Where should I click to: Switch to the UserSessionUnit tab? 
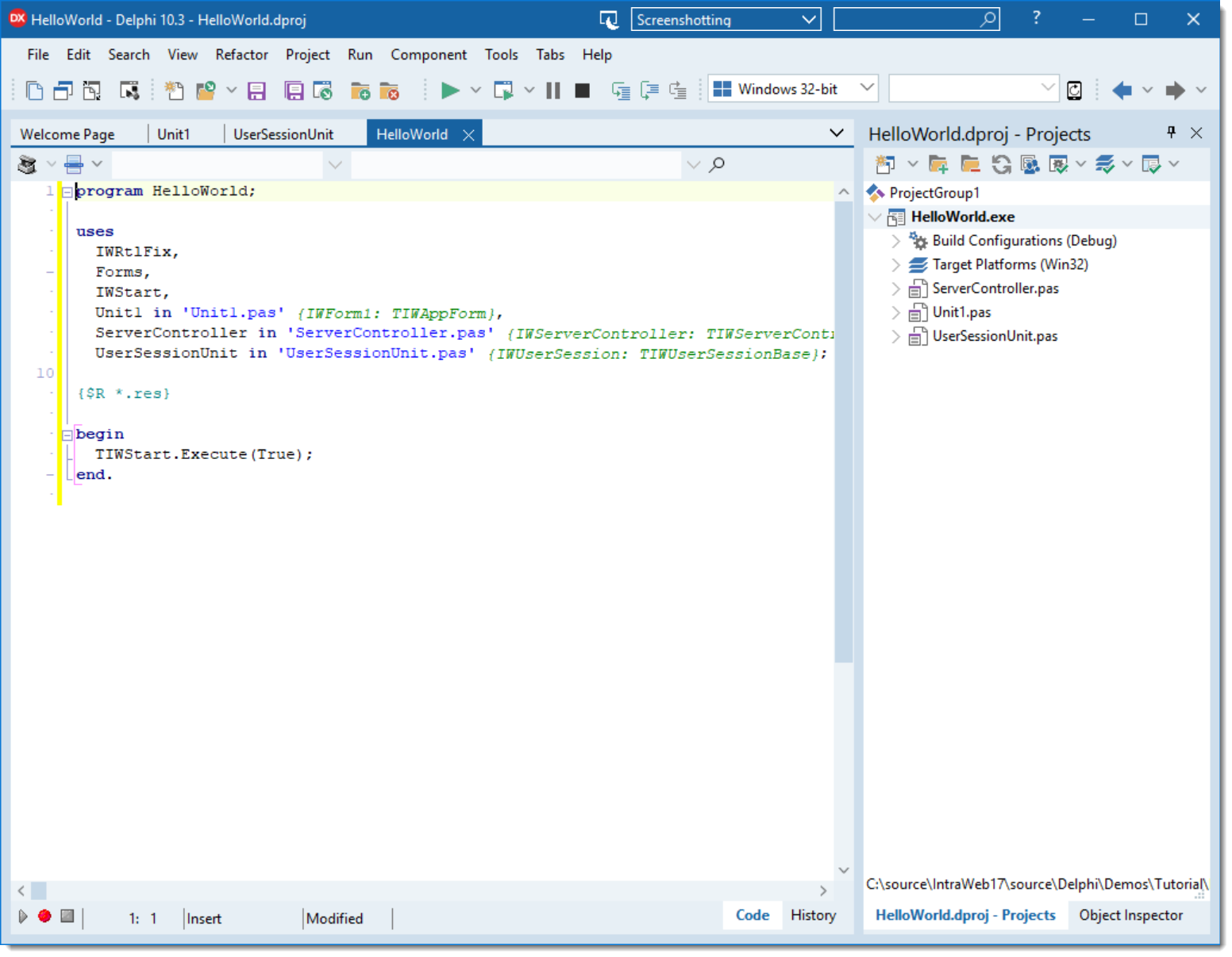[x=283, y=134]
